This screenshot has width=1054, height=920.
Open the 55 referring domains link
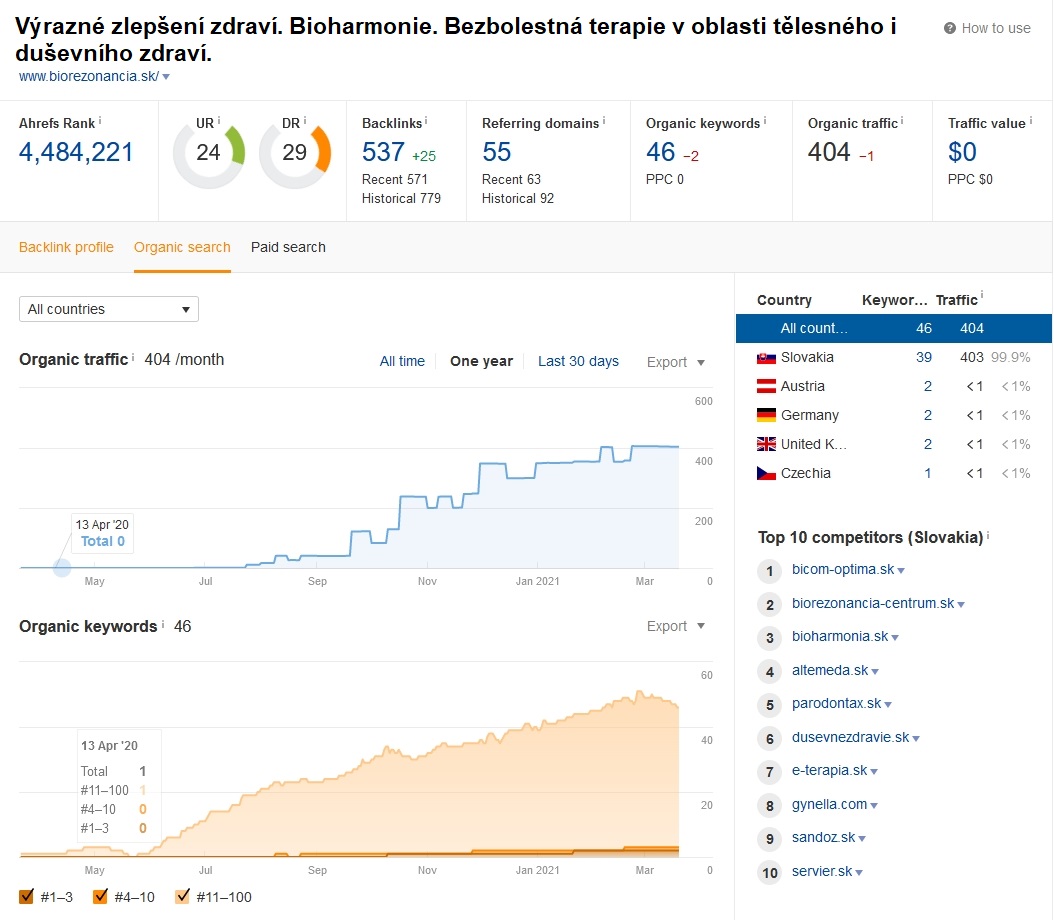497,152
